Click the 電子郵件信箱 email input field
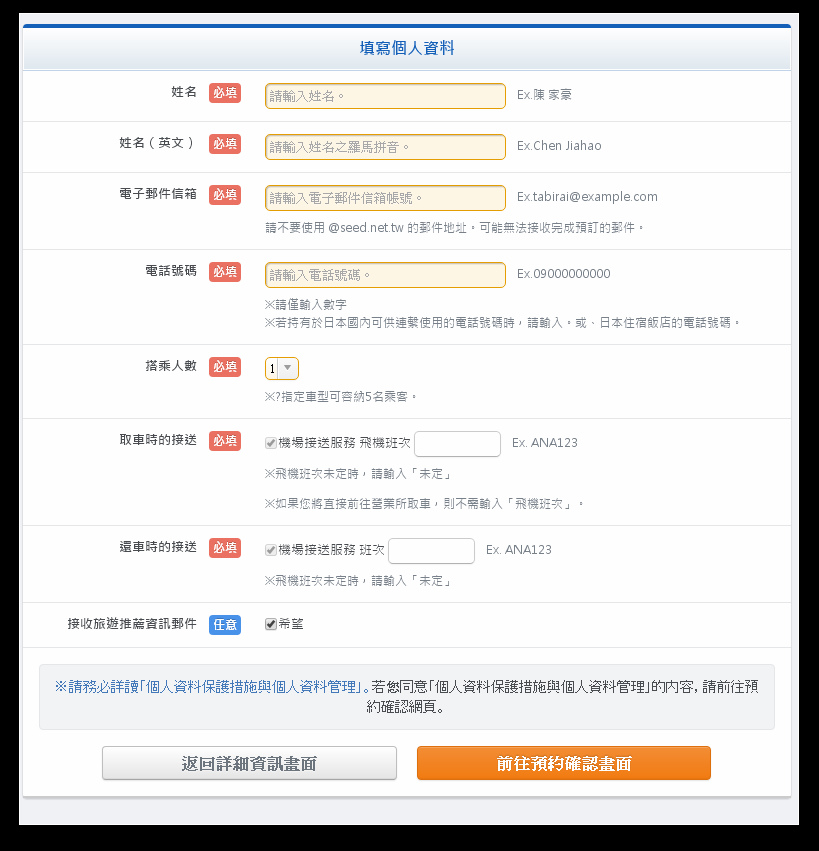The image size is (819, 851). click(385, 198)
